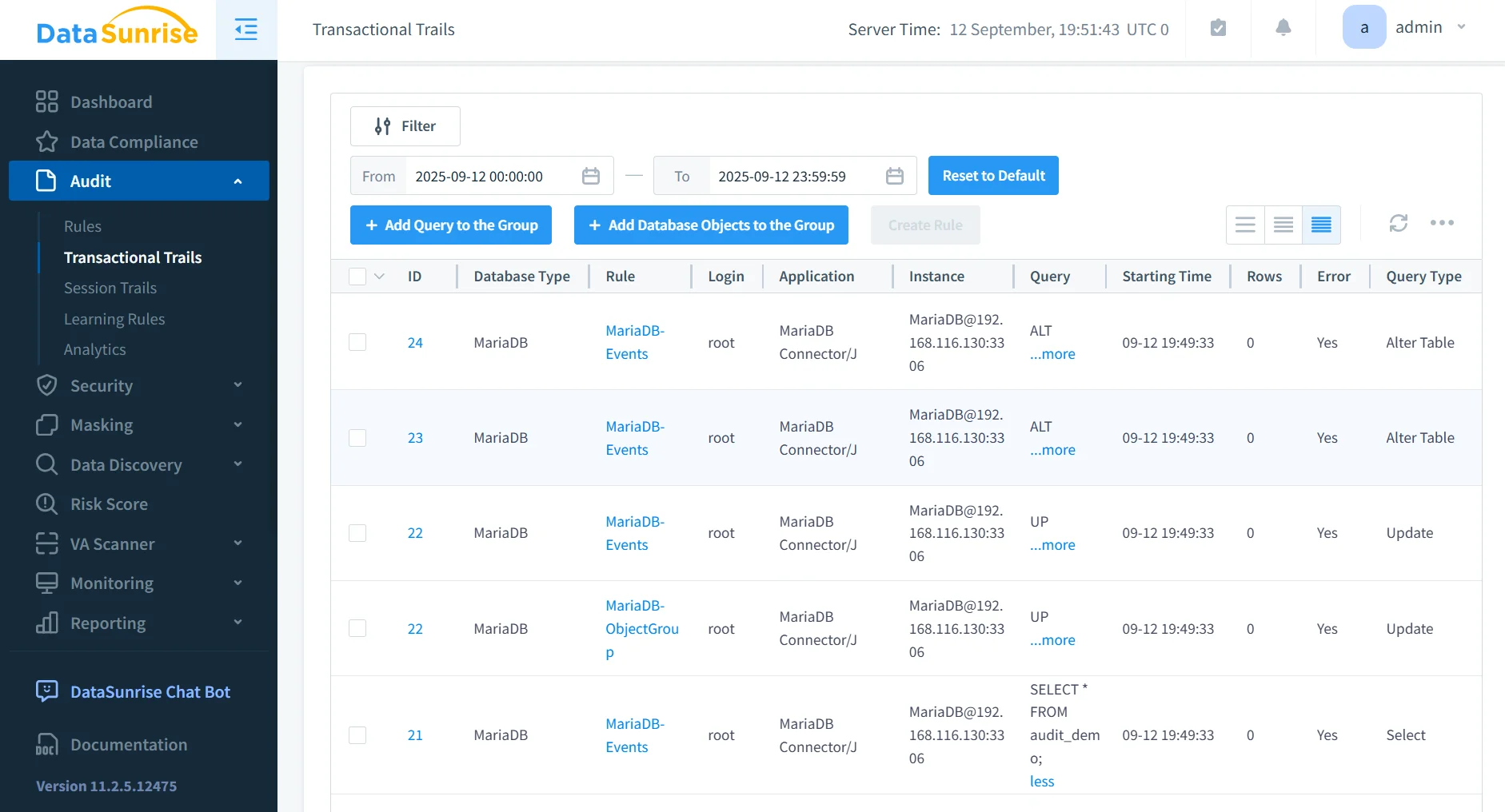Click Add Query to the Group
1505x812 pixels.
(x=451, y=225)
